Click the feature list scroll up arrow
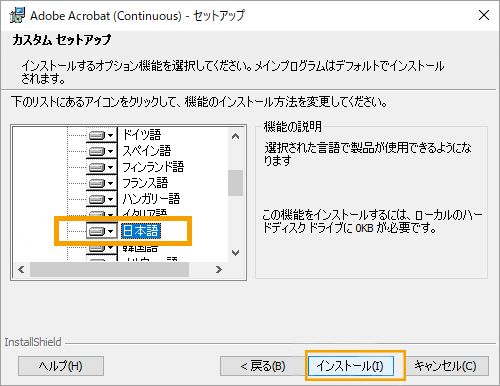Screen dimensions: 500x386 pos(236,136)
